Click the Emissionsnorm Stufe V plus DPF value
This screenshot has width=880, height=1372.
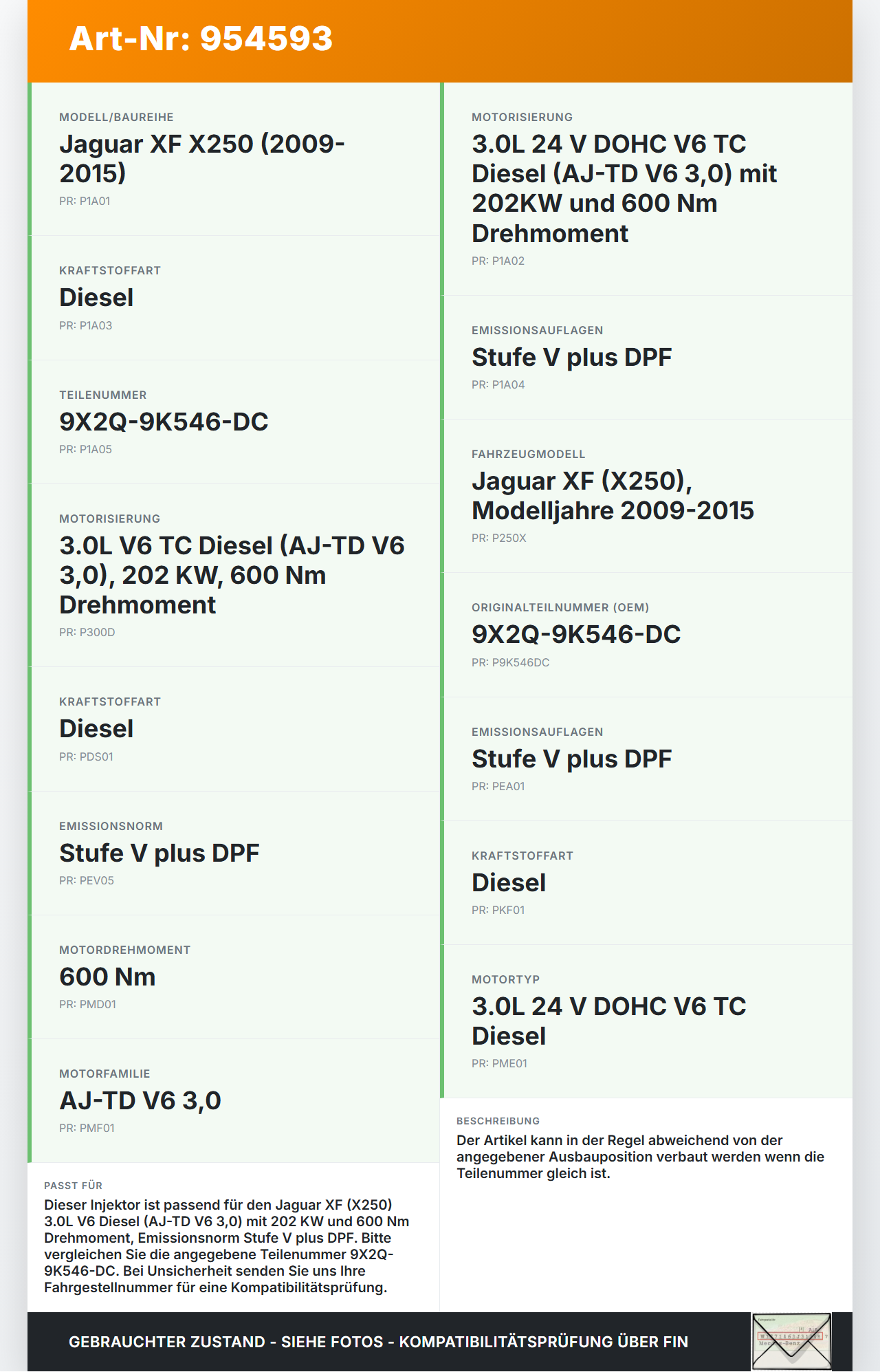coord(159,853)
